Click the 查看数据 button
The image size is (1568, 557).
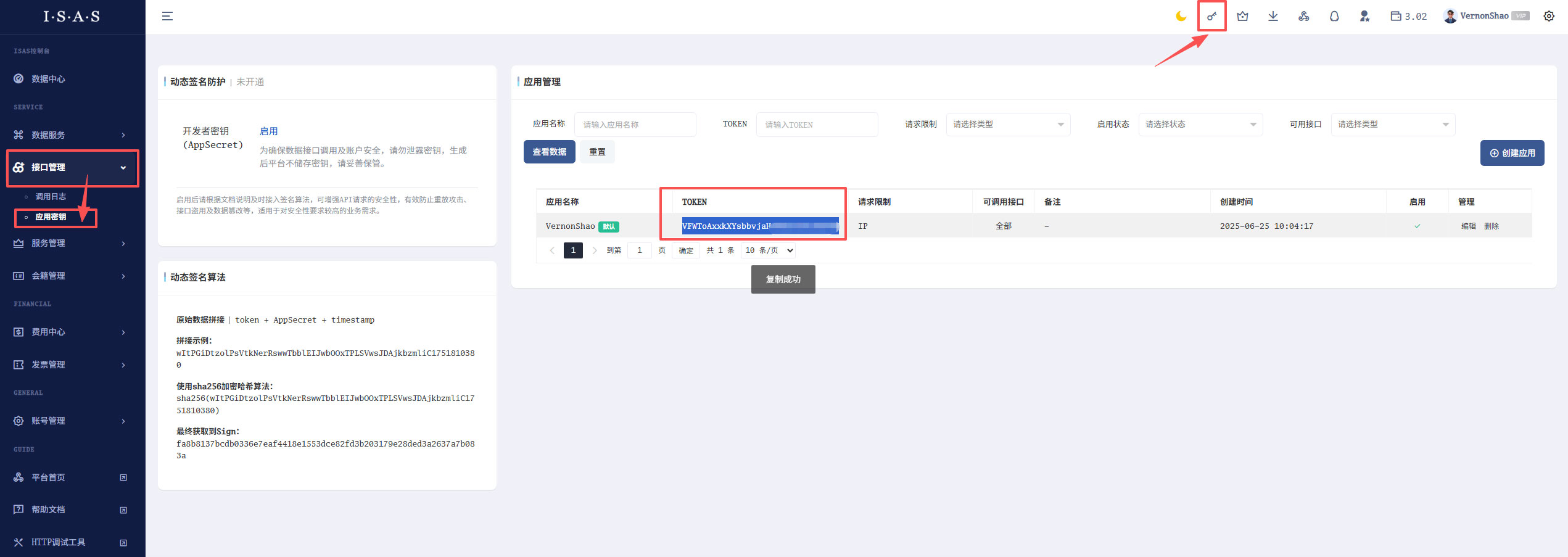coord(549,152)
